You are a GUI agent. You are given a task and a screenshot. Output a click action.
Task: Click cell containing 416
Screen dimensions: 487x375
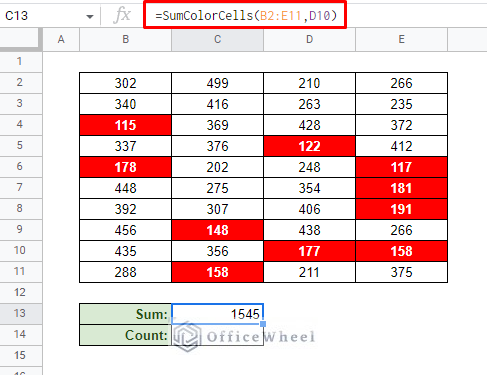pos(217,104)
